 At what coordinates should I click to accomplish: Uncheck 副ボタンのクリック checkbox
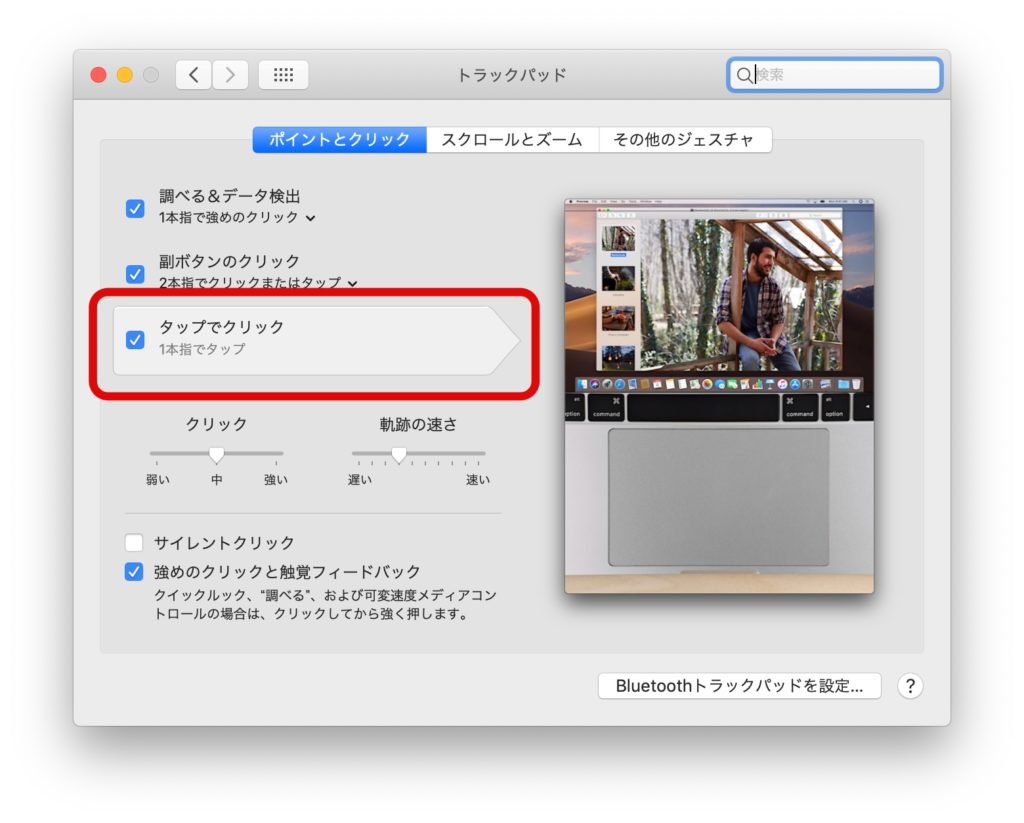pos(135,274)
